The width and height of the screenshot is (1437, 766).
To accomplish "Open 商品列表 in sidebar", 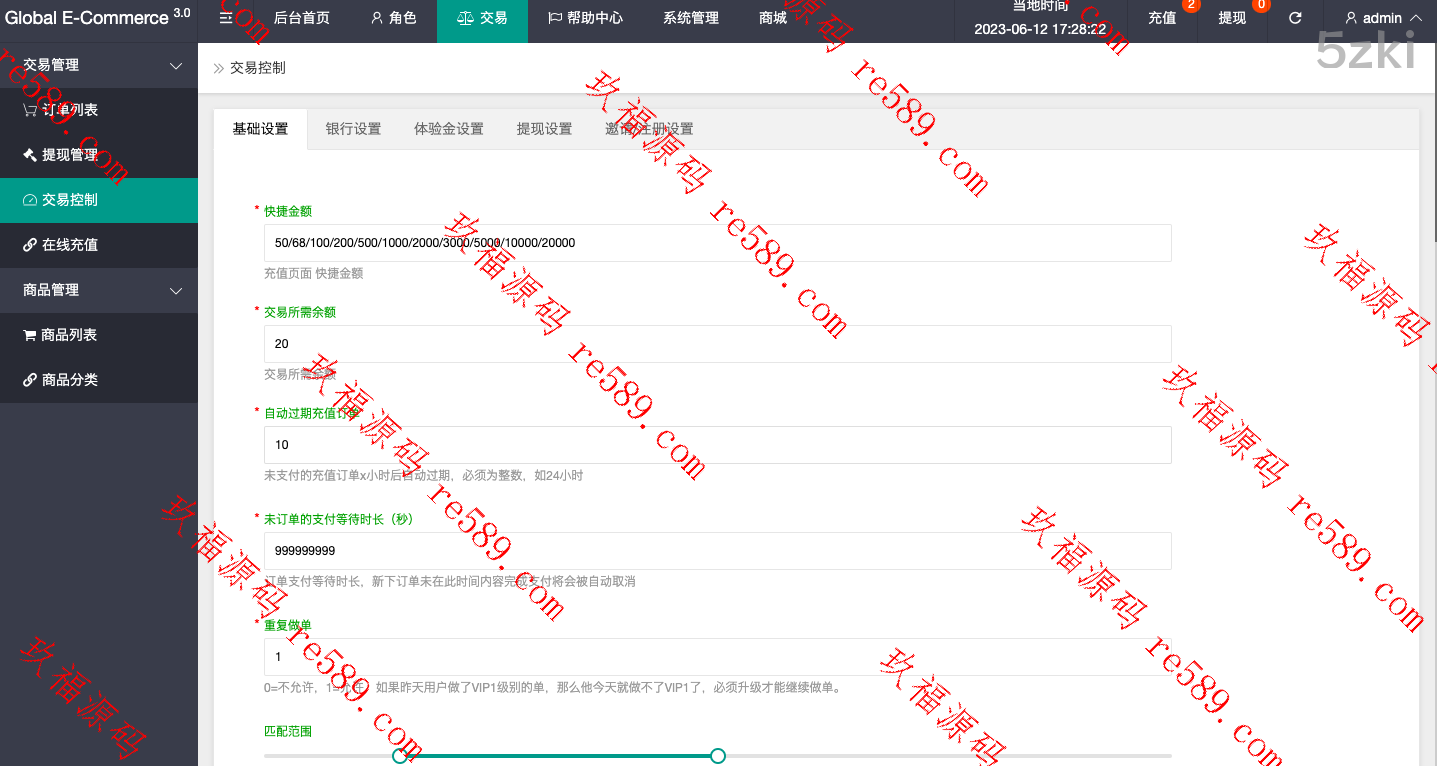I will (x=60, y=335).
